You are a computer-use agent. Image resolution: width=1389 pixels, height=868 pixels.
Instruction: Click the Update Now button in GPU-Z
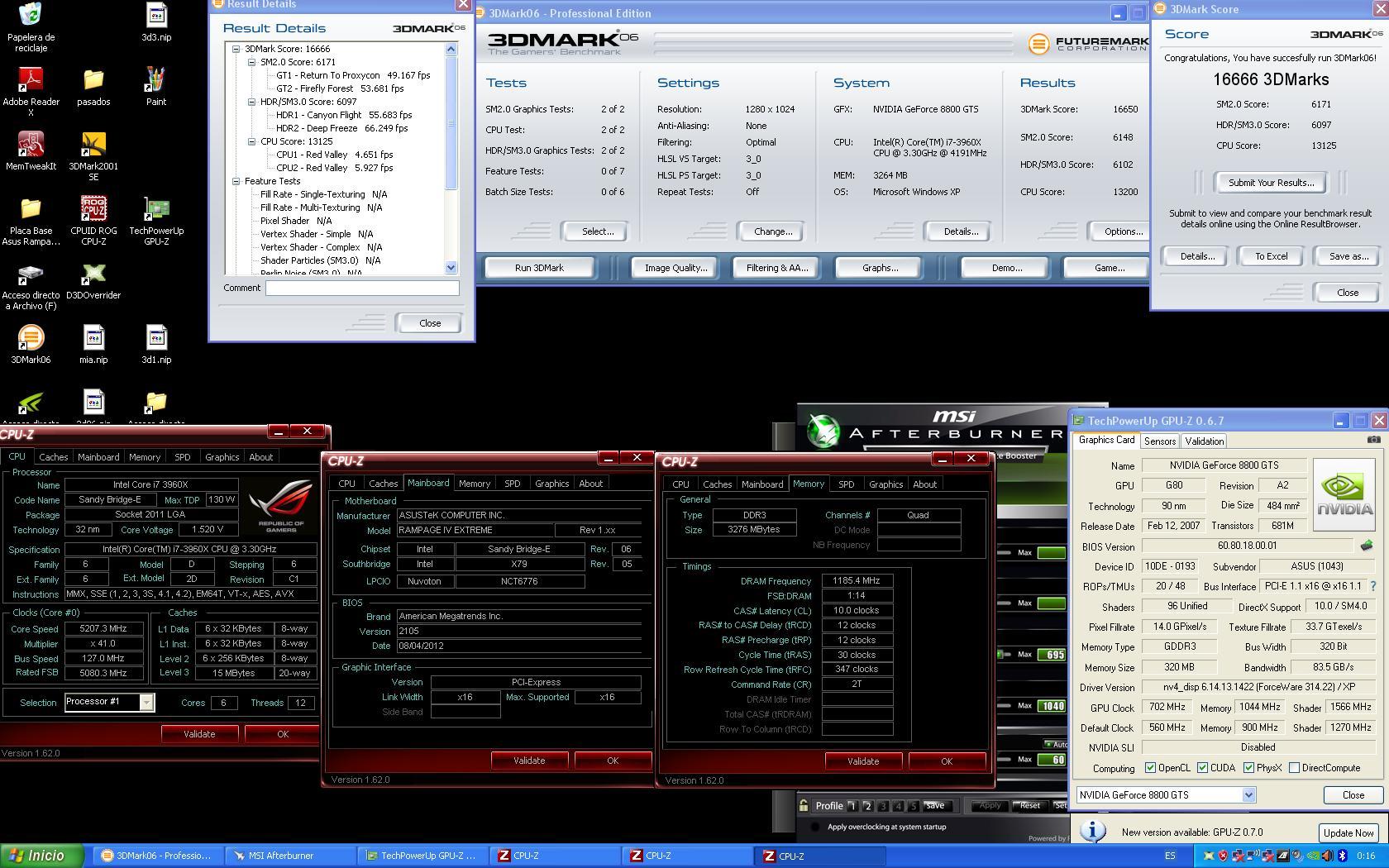pyautogui.click(x=1348, y=832)
